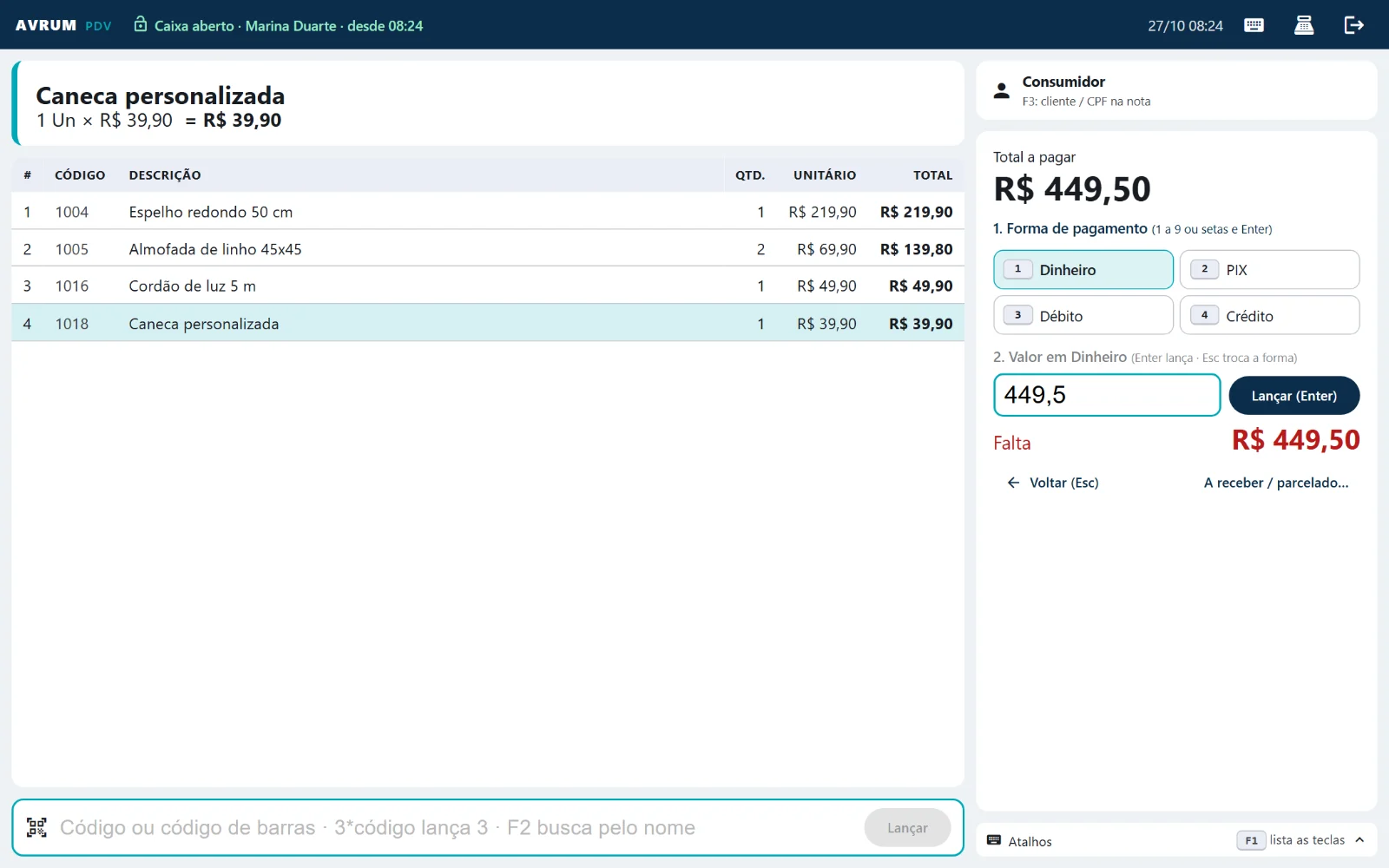
Task: Click the barcode scanner icon in code field
Action: (x=36, y=827)
